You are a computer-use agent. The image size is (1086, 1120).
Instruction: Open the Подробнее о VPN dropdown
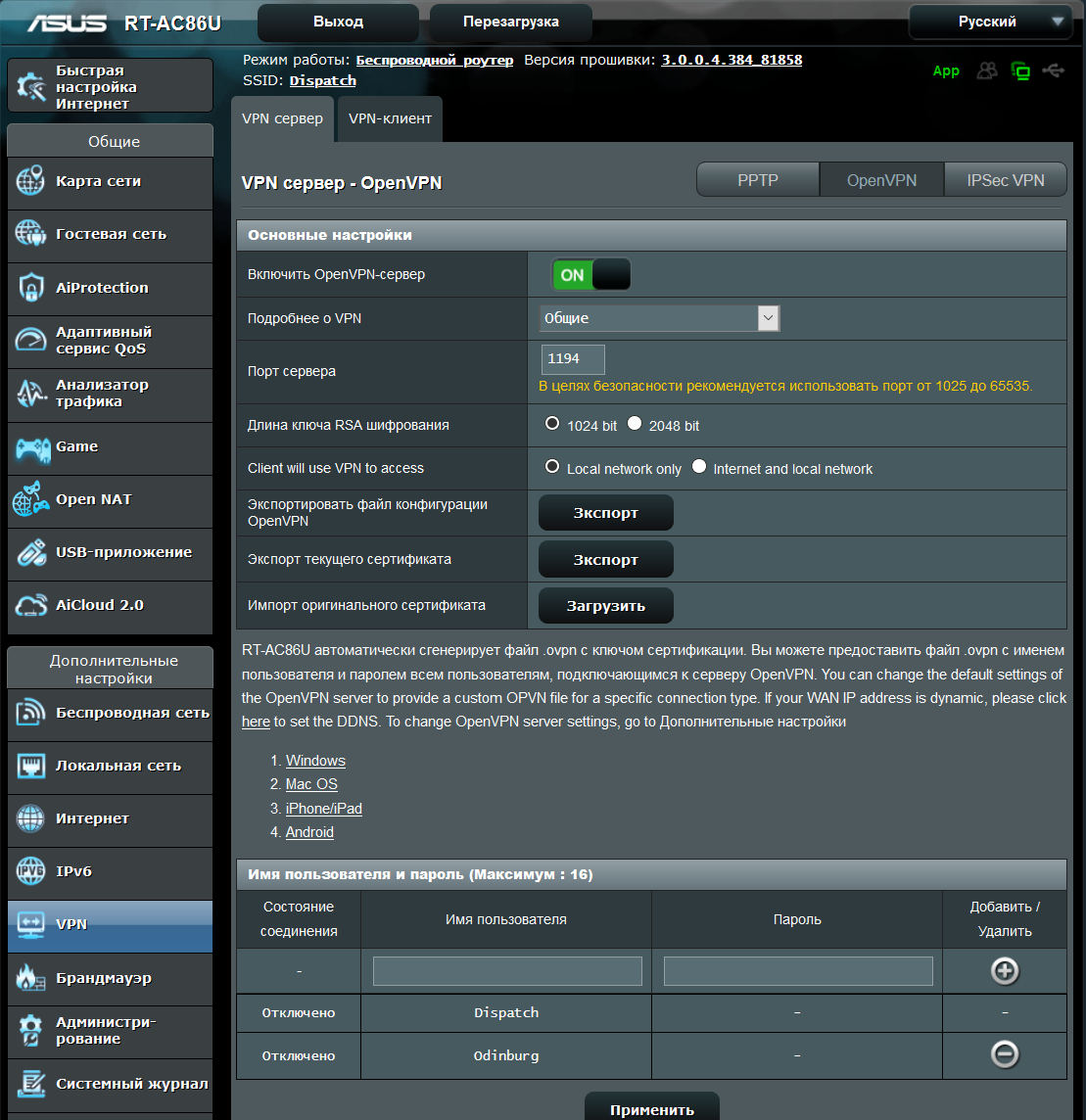click(x=659, y=318)
